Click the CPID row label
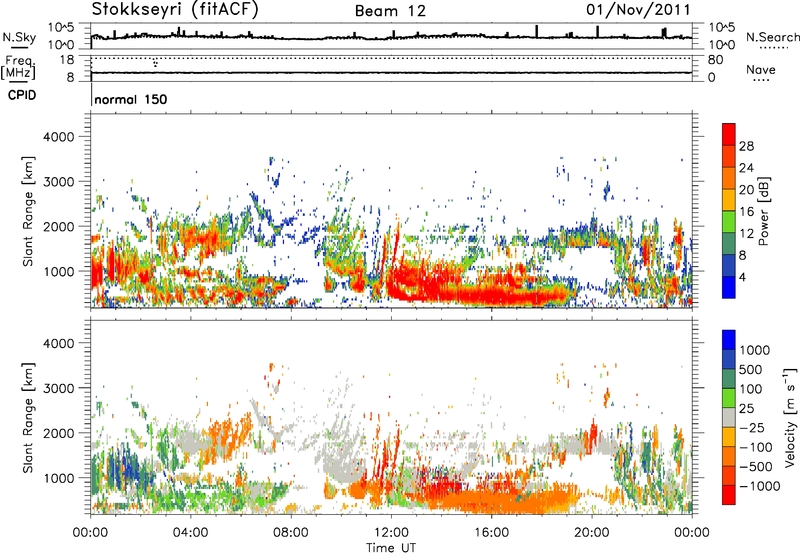The image size is (800, 554). click(22, 95)
